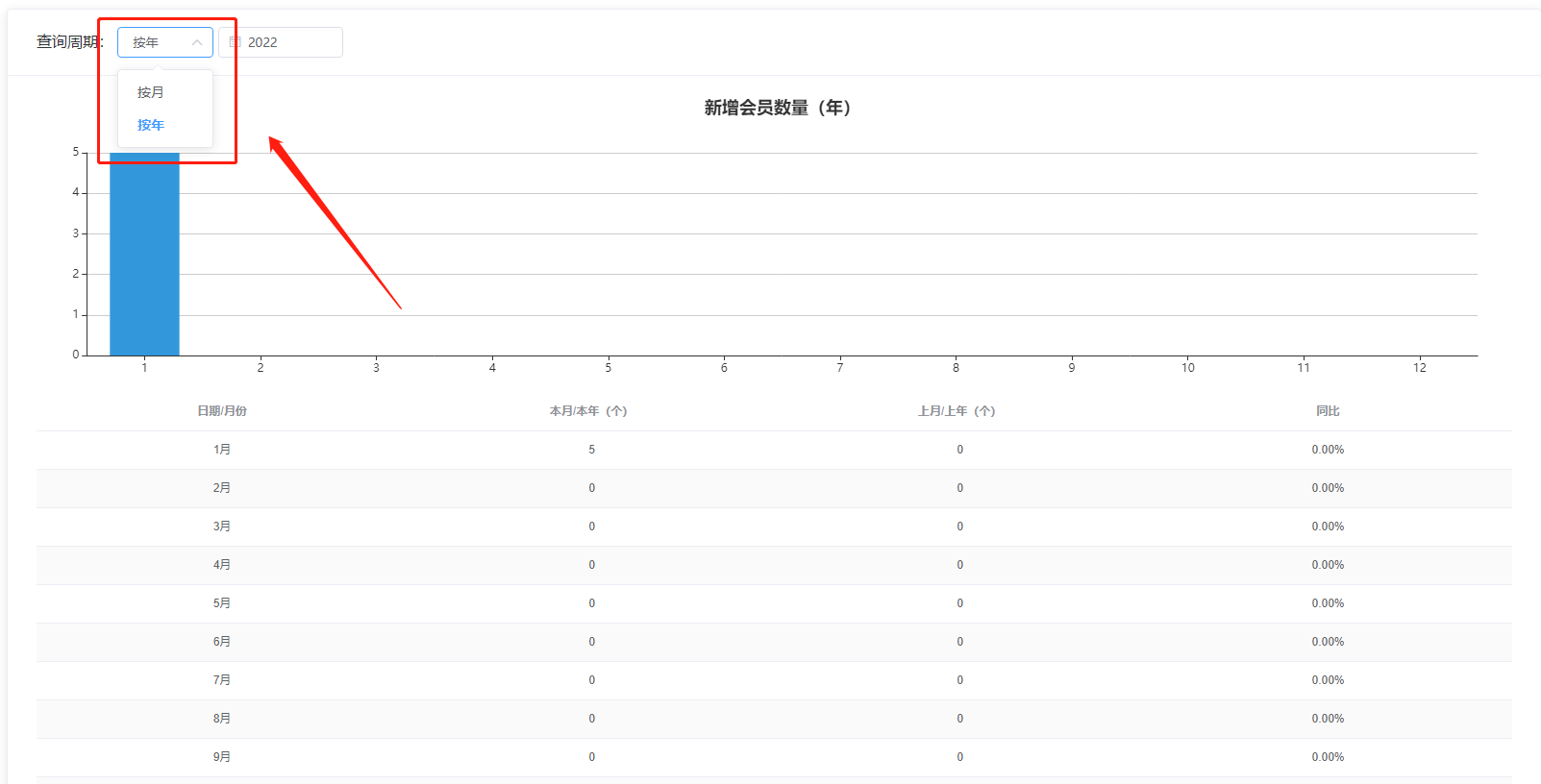The width and height of the screenshot is (1541, 784).
Task: Click the 上月/上年 value 0 in the 1月 row
Action: (x=960, y=450)
